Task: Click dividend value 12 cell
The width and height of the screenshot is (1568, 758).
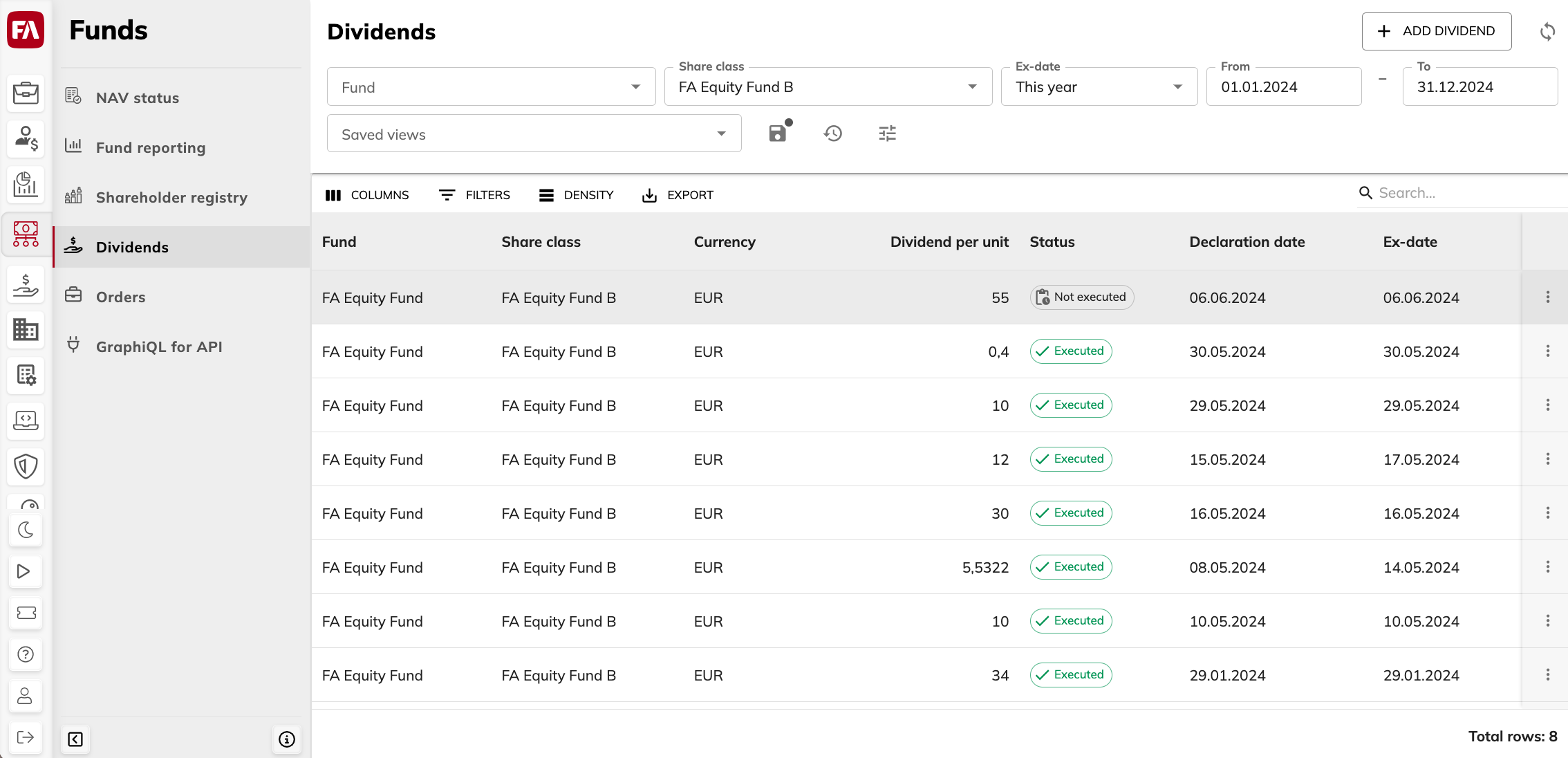Action: coord(1000,460)
